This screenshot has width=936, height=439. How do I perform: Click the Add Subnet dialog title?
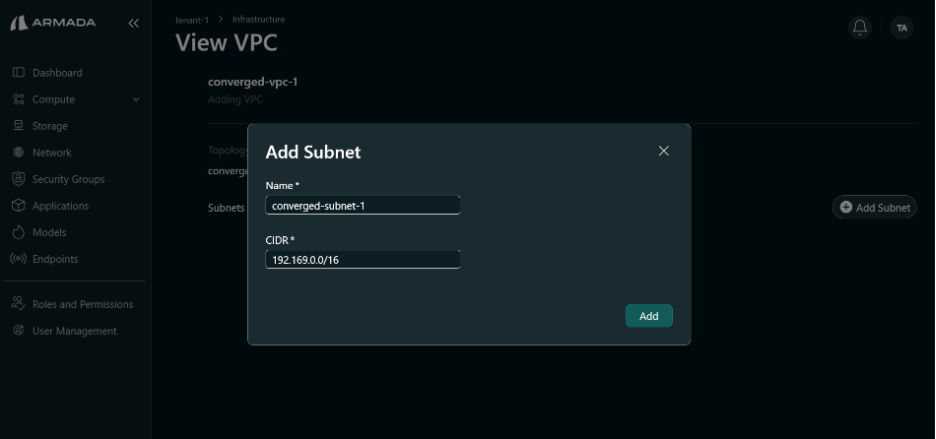313,152
